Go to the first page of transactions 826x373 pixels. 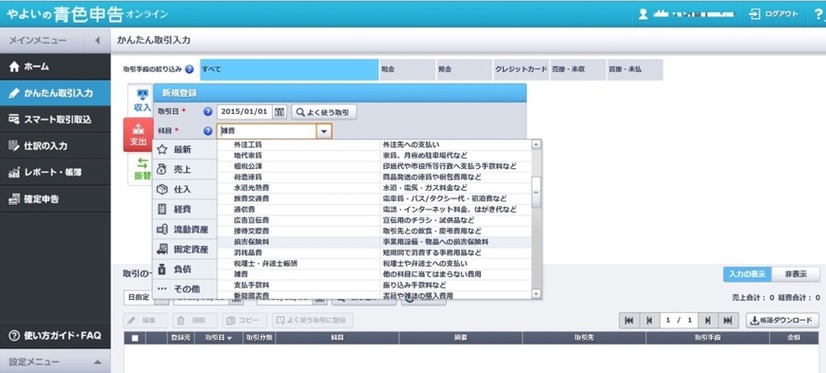point(628,320)
